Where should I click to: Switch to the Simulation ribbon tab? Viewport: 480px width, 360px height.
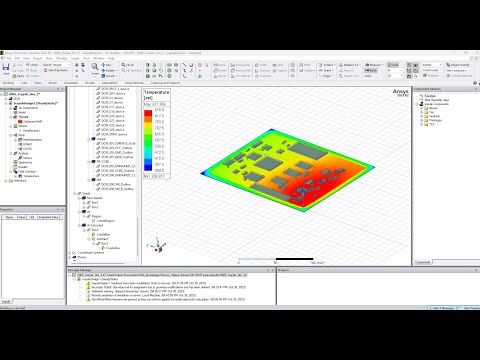tap(71, 83)
